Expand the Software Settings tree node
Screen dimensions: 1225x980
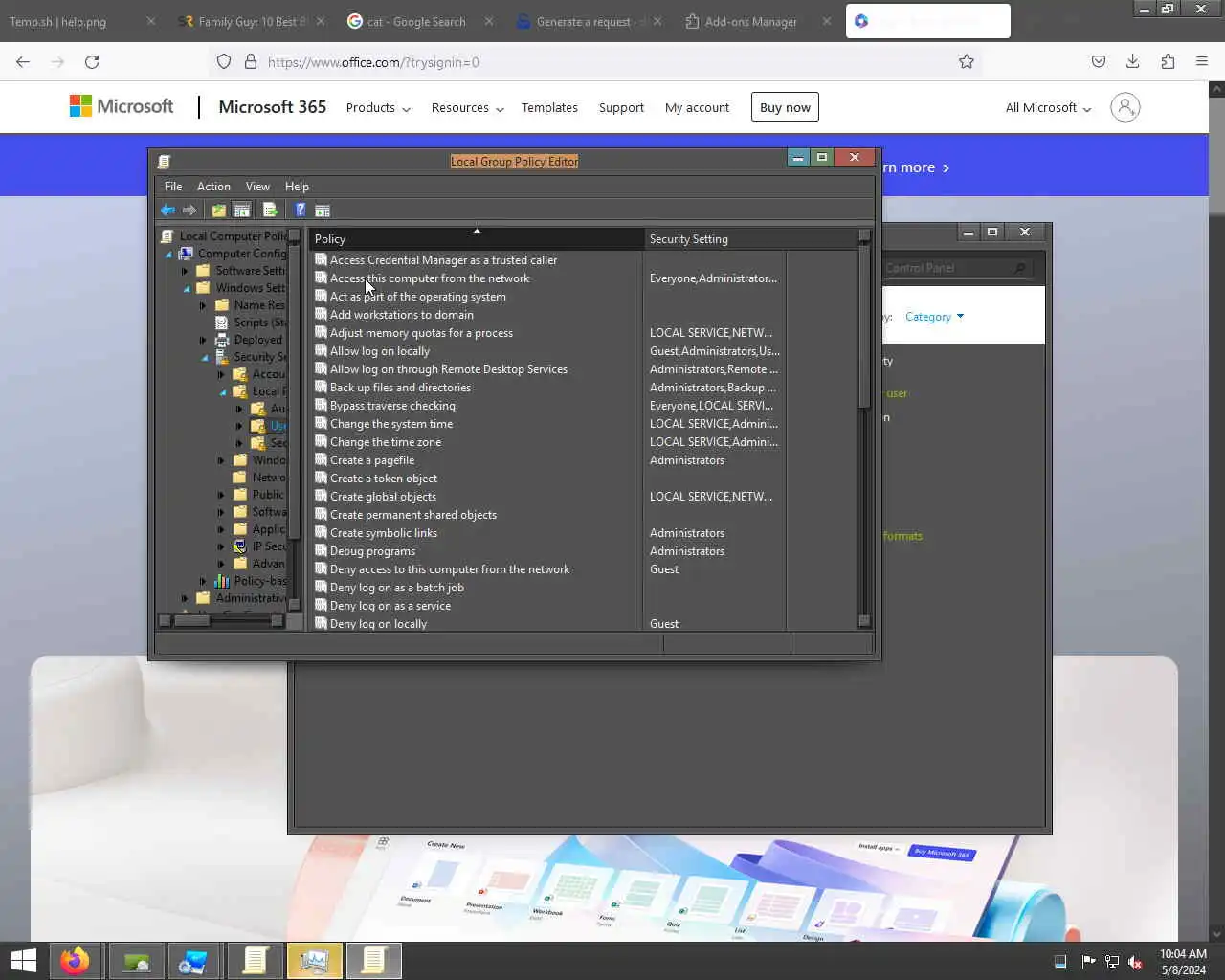[185, 271]
